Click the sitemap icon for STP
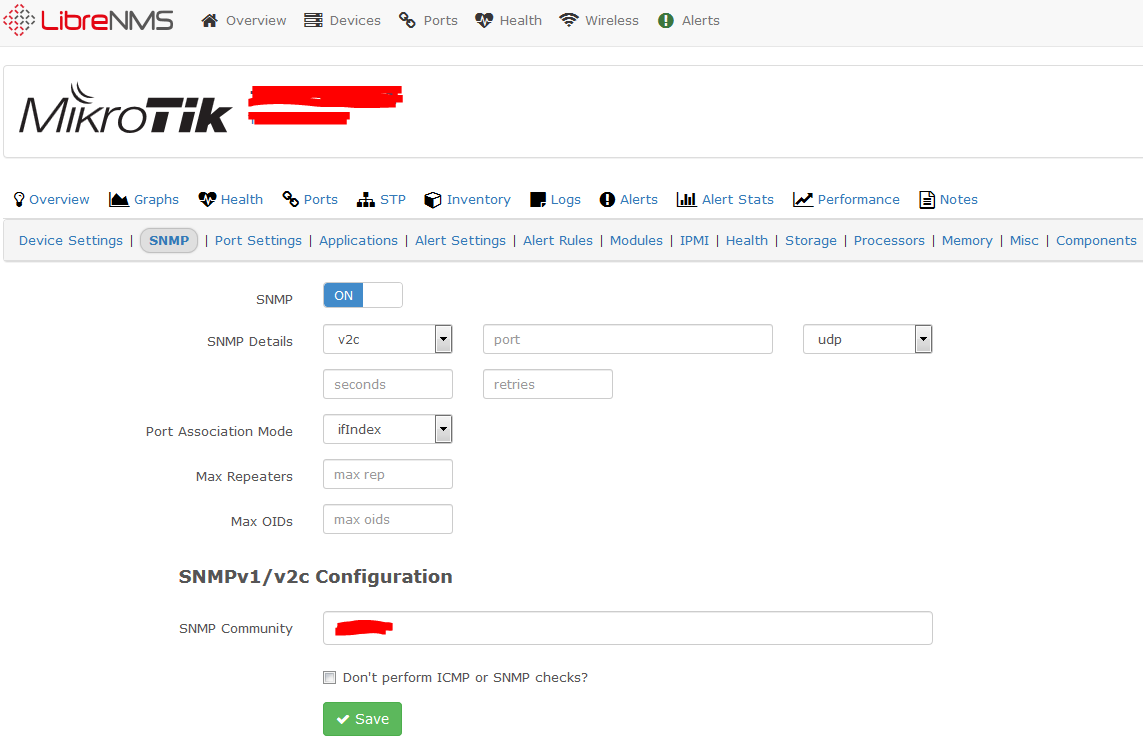The image size is (1143, 744). (365, 200)
